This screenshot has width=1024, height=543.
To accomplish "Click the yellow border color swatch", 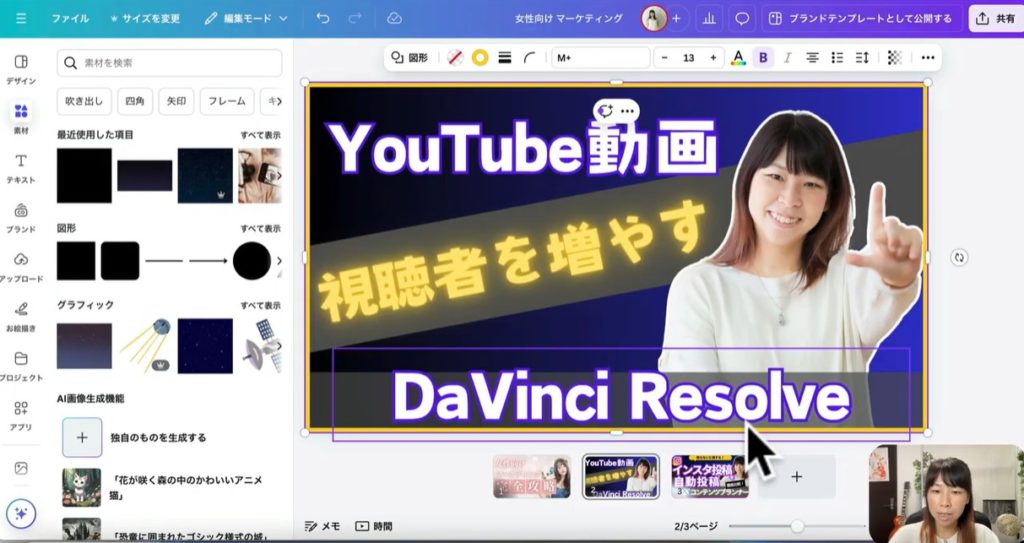I will pyautogui.click(x=480, y=58).
